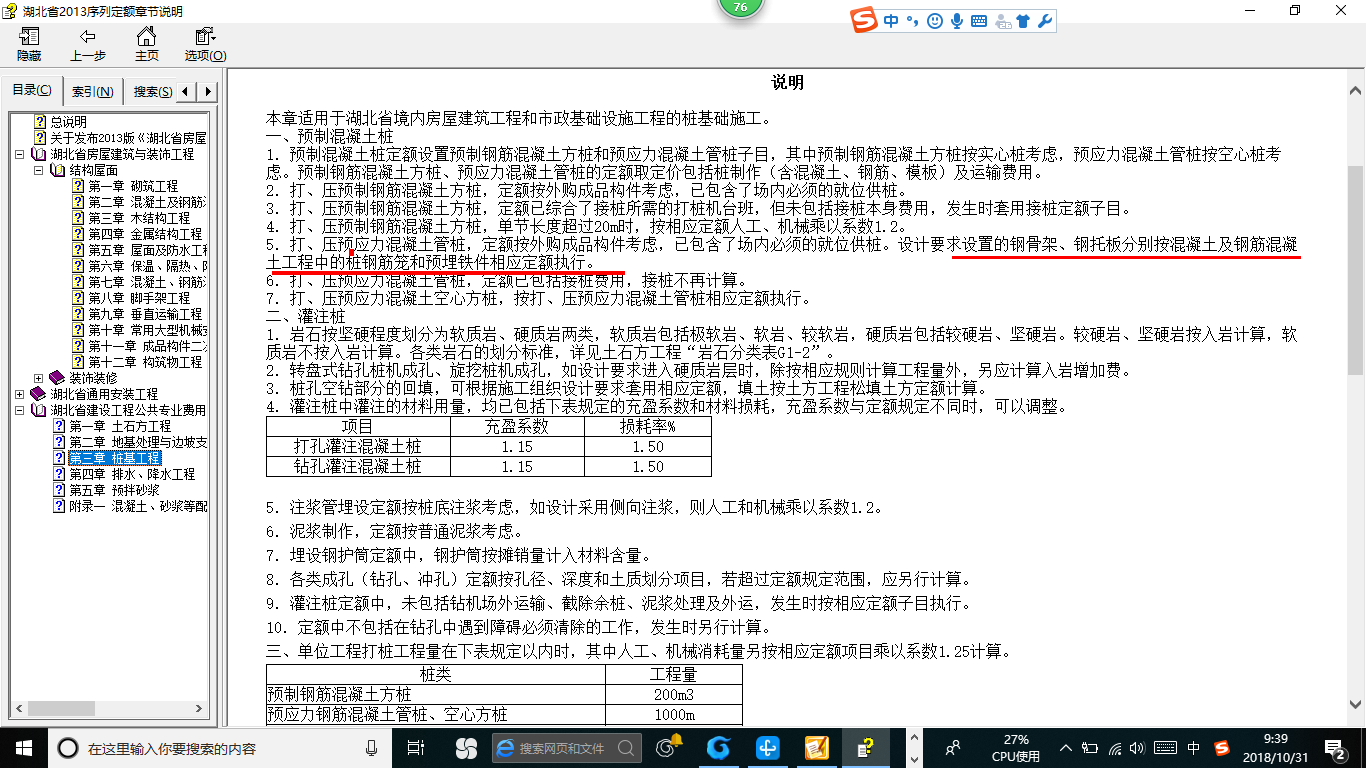The width and height of the screenshot is (1366, 768).
Task: Open the orange notepad taskbar icon
Action: (x=817, y=747)
